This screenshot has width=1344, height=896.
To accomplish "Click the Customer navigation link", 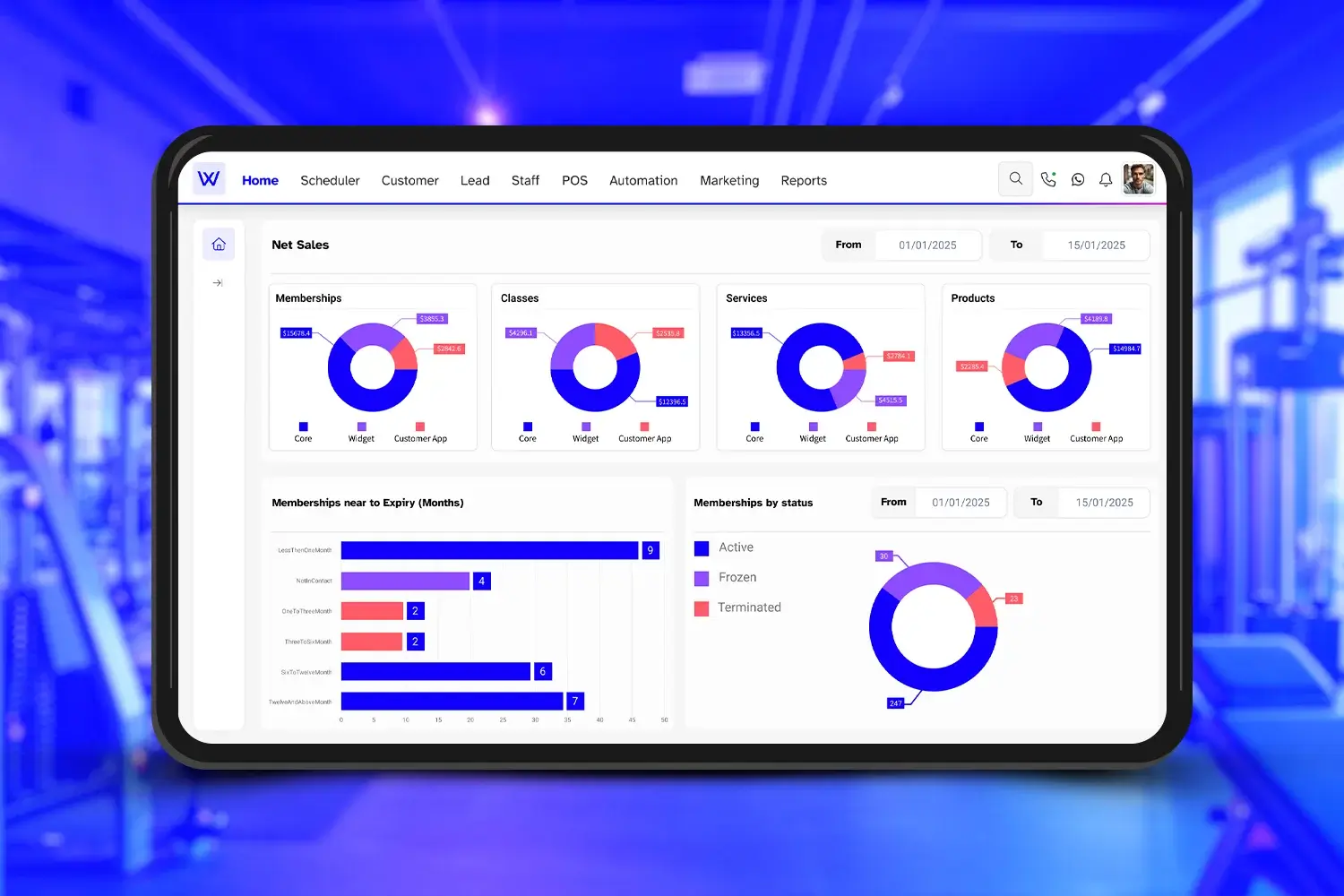I will pos(409,180).
